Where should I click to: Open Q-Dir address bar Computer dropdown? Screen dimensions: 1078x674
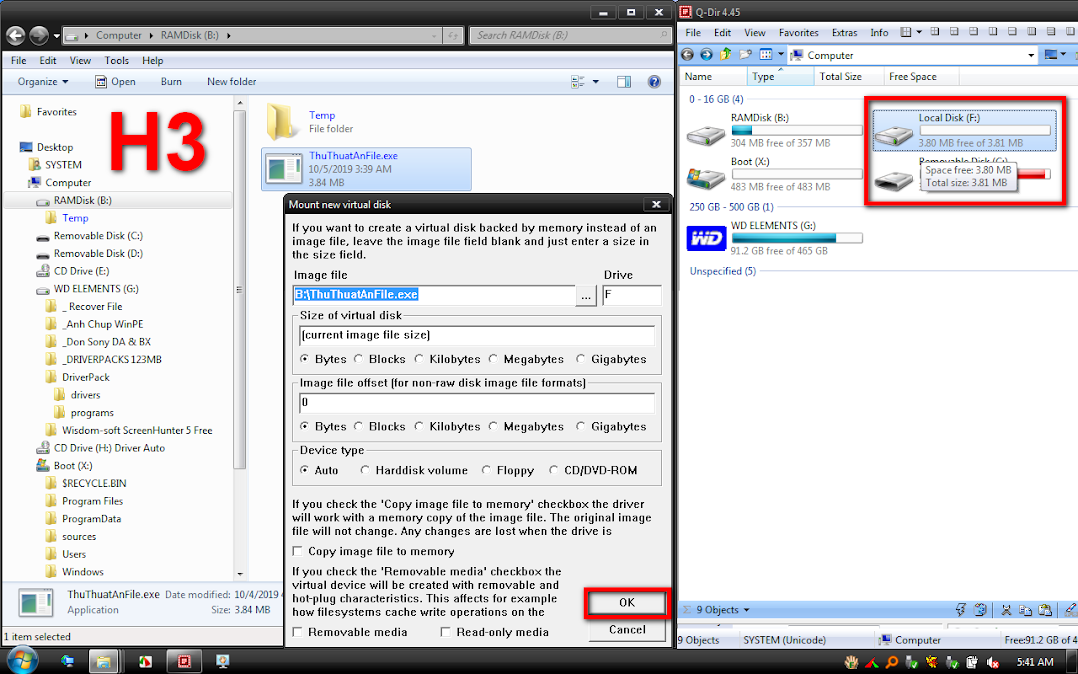pos(1030,55)
